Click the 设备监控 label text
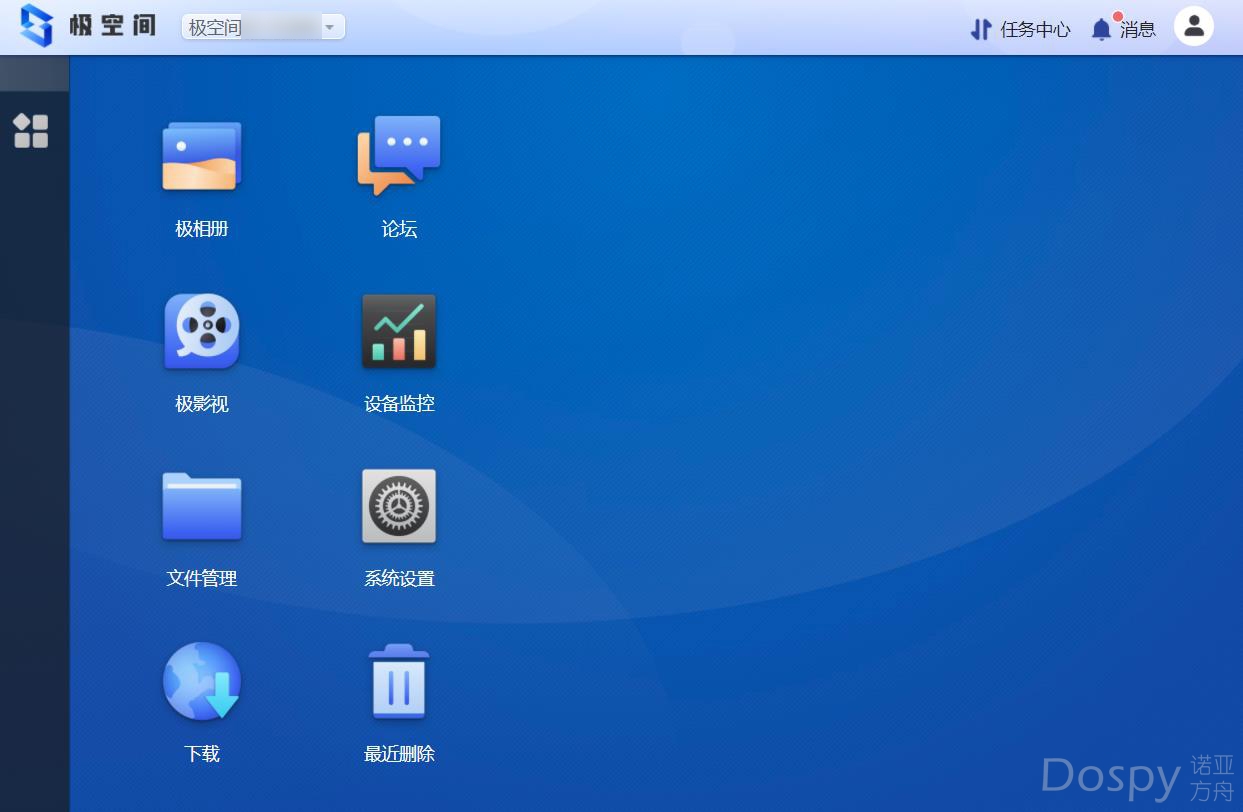 click(399, 404)
